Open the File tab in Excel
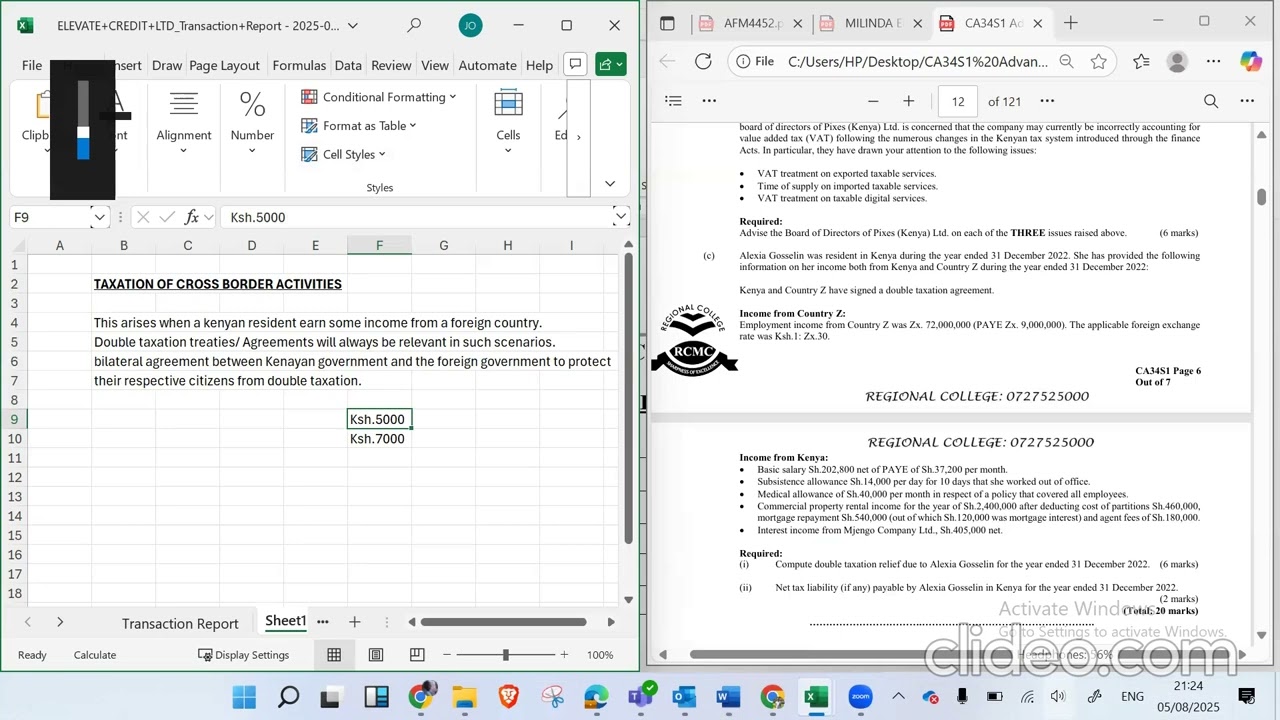 pyautogui.click(x=32, y=65)
